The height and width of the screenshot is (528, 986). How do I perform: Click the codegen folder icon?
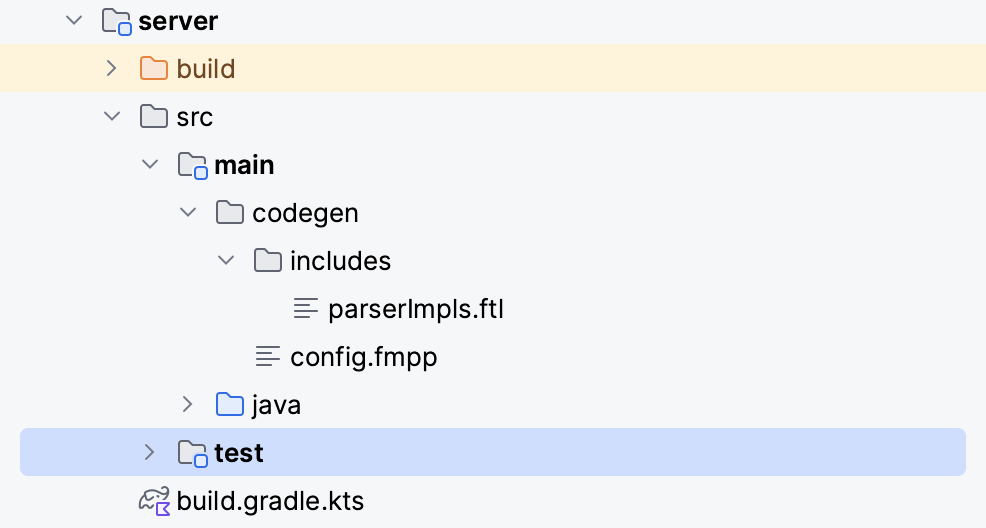(230, 213)
